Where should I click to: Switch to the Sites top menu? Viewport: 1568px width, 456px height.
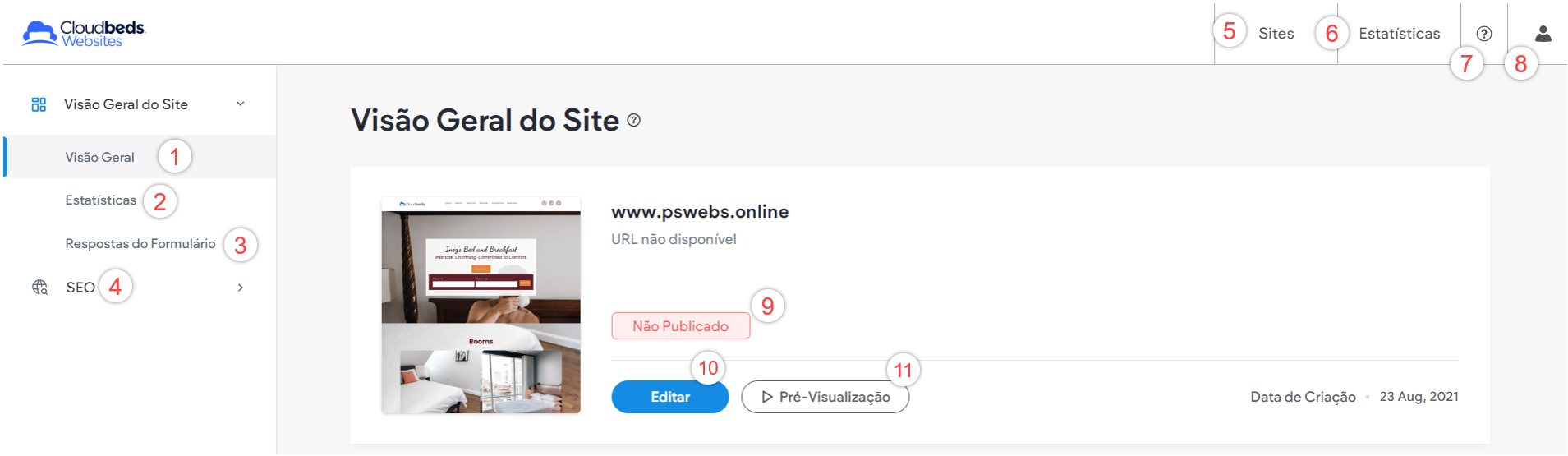pyautogui.click(x=1276, y=34)
